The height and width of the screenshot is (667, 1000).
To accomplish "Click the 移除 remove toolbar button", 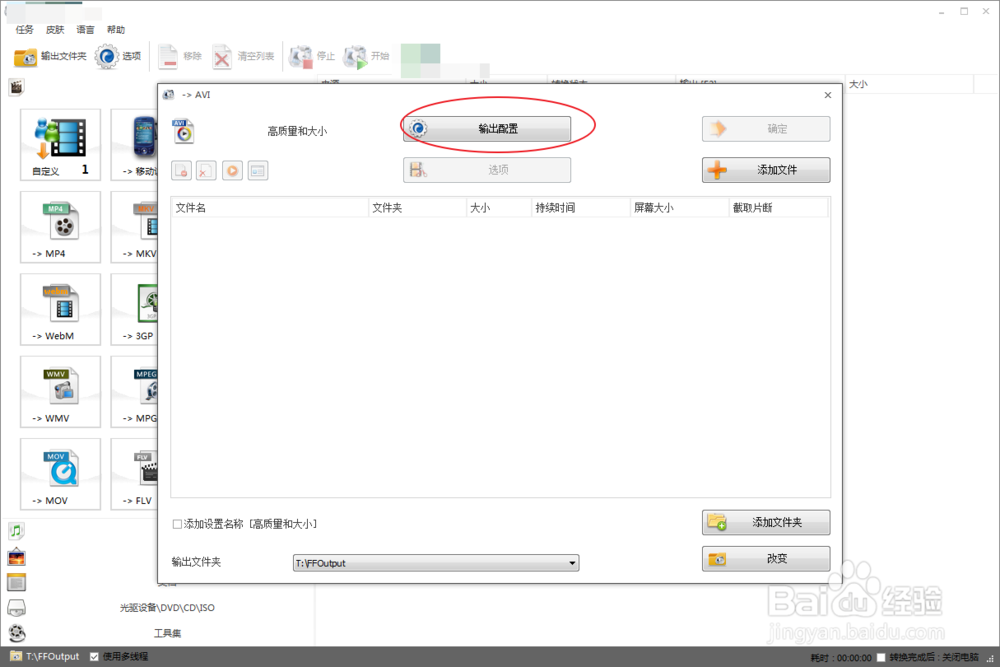I will [x=180, y=57].
